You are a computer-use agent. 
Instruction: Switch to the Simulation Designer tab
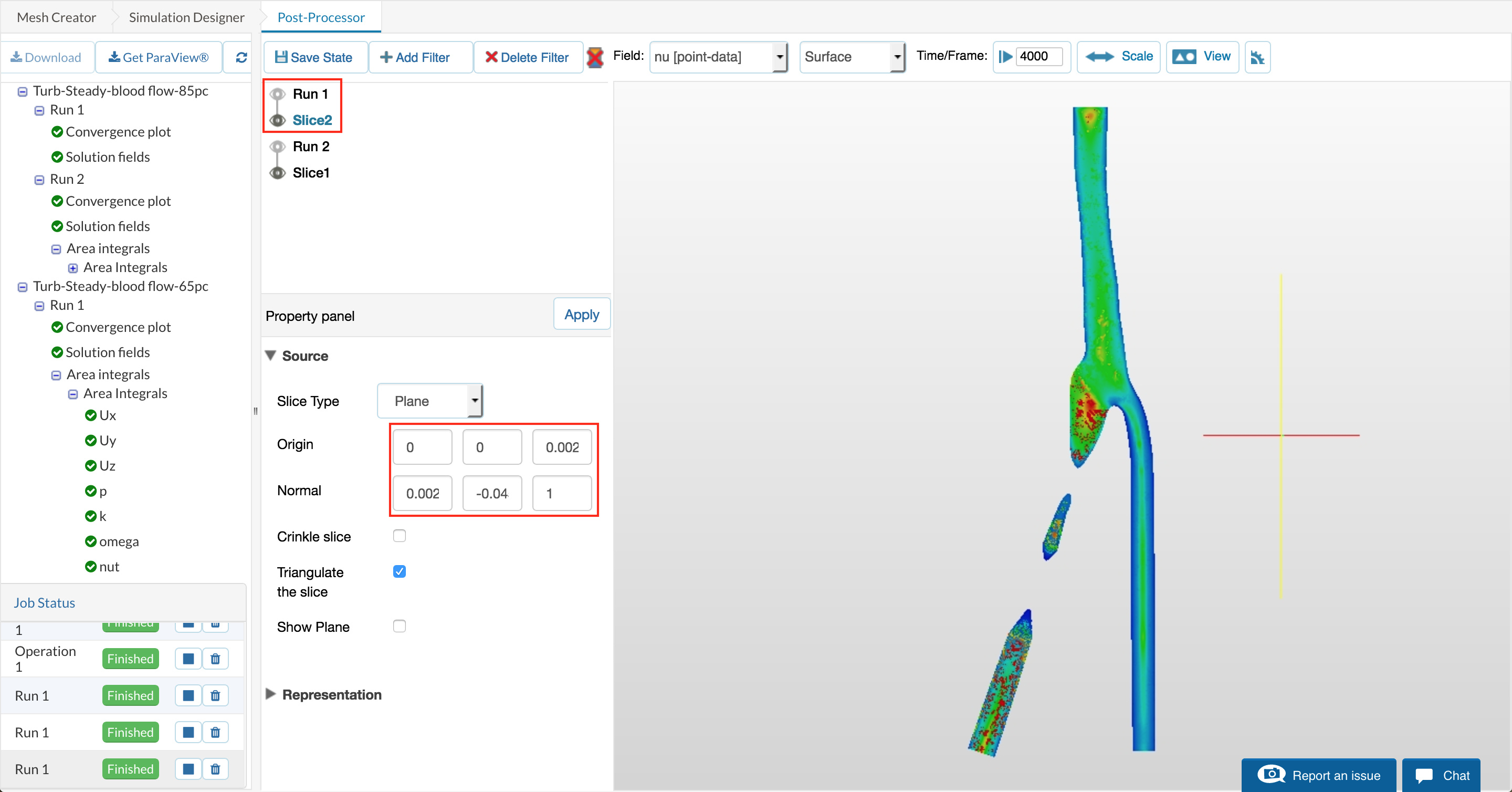pos(186,17)
